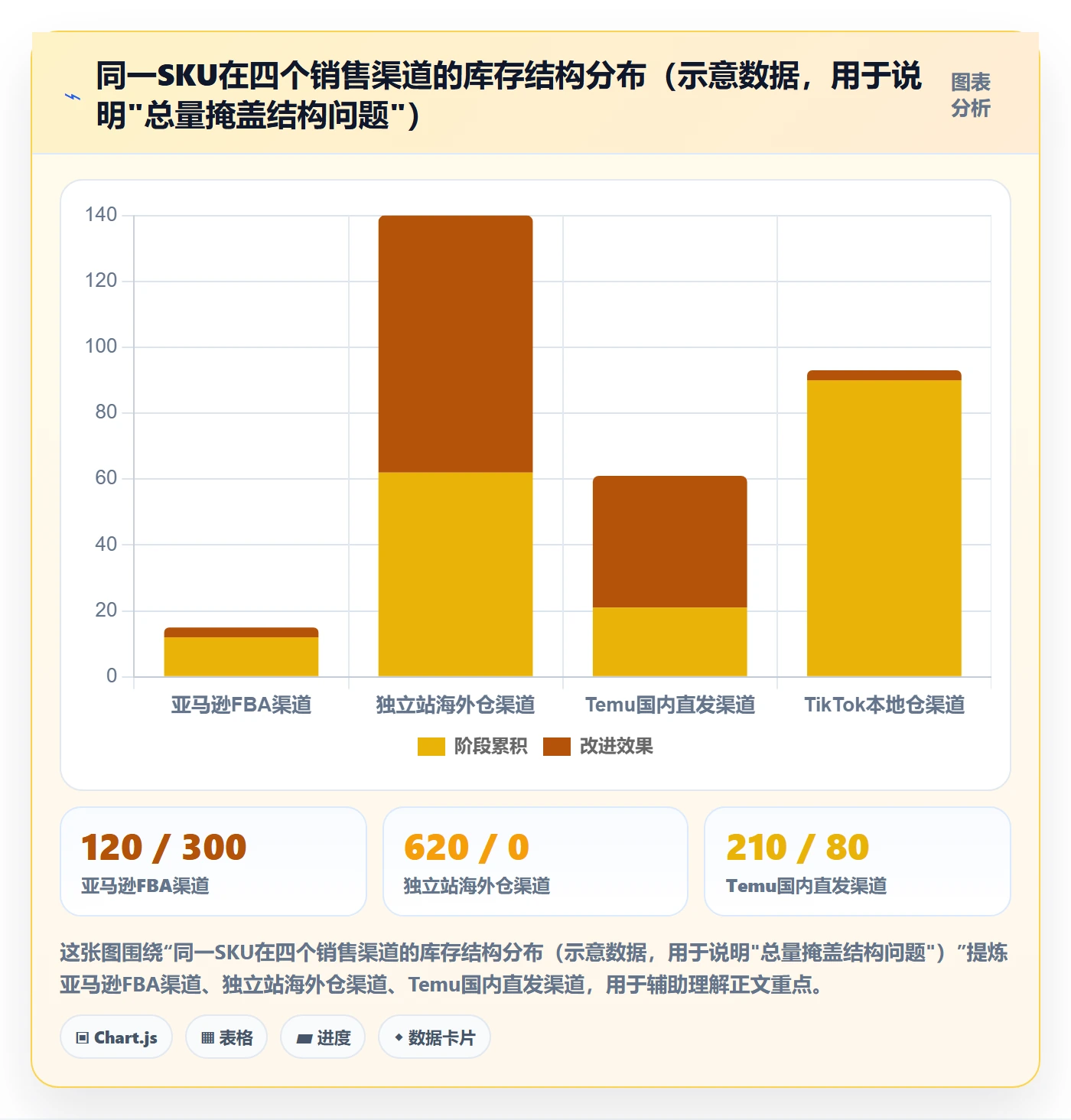The image size is (1071, 1120).
Task: Click the 独立站海外仓渠道 caption under 620 / 0
Action: click(477, 886)
